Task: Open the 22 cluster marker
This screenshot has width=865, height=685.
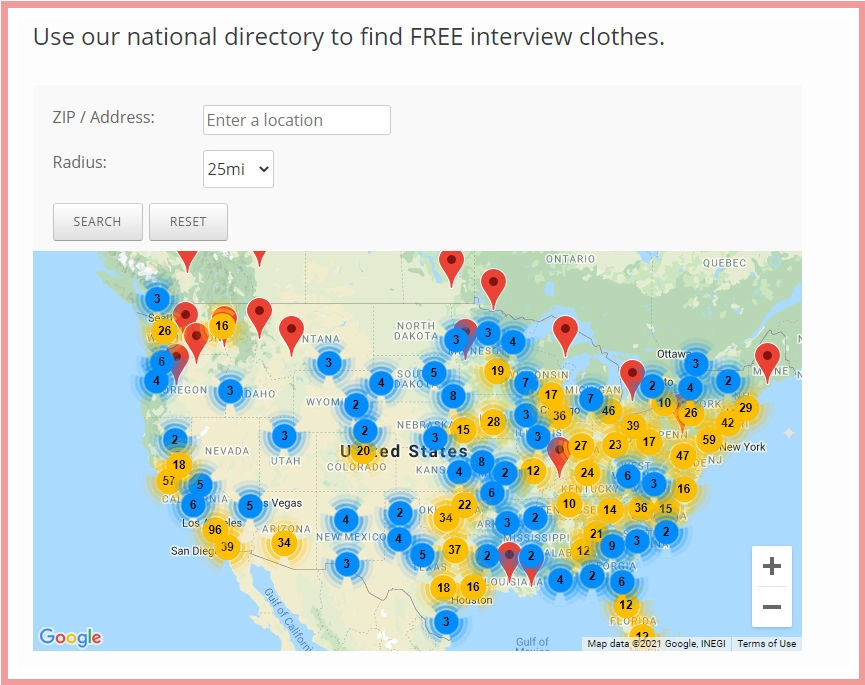Action: (x=464, y=504)
